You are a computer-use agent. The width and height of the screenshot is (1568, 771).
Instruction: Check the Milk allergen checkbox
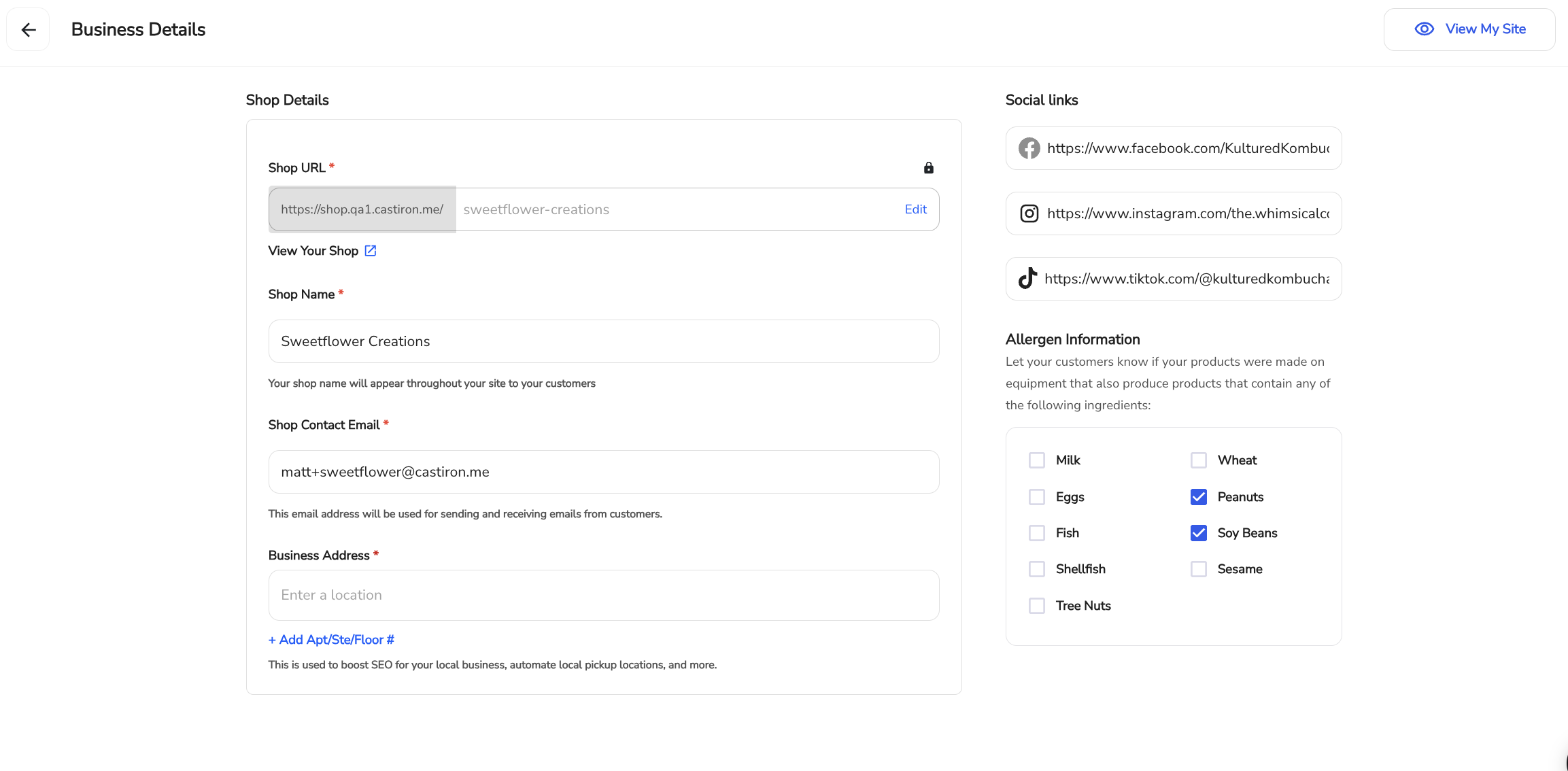[x=1036, y=460]
